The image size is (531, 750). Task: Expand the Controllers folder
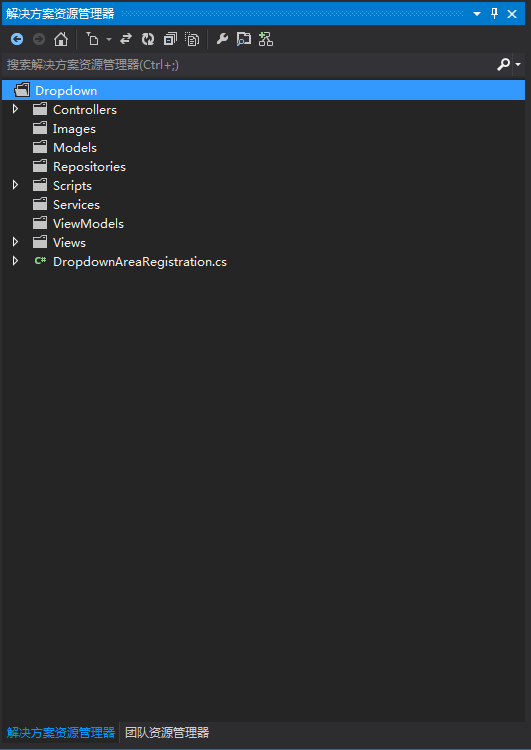tap(15, 109)
